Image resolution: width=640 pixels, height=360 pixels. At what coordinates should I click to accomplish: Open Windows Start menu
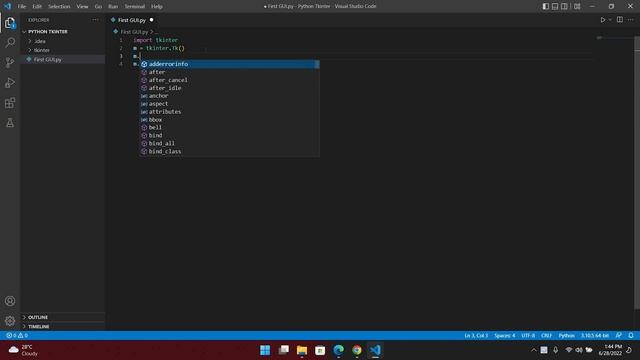click(x=265, y=350)
